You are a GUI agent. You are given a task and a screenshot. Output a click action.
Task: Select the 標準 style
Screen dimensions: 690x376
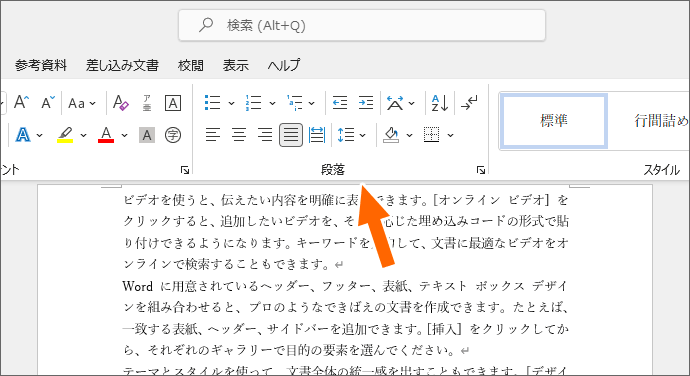(554, 121)
